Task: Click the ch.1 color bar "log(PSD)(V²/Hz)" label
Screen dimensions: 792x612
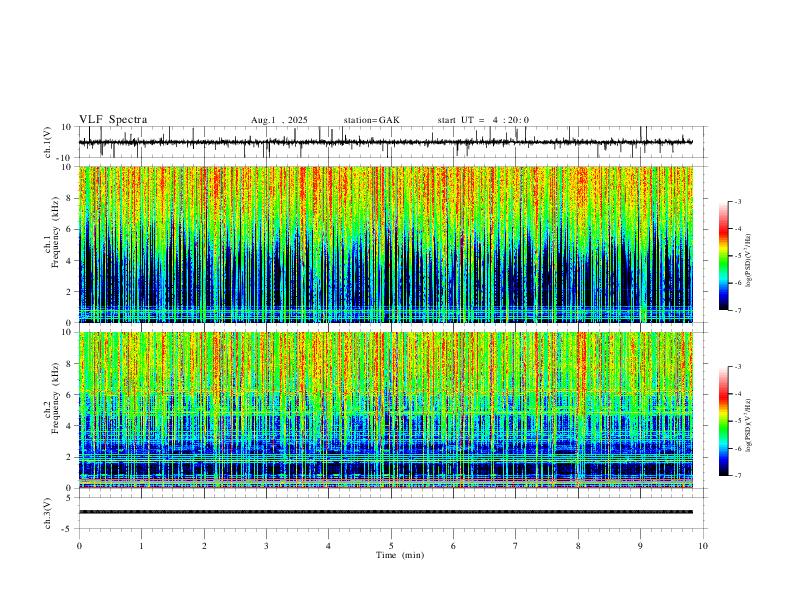Action: tap(748, 261)
